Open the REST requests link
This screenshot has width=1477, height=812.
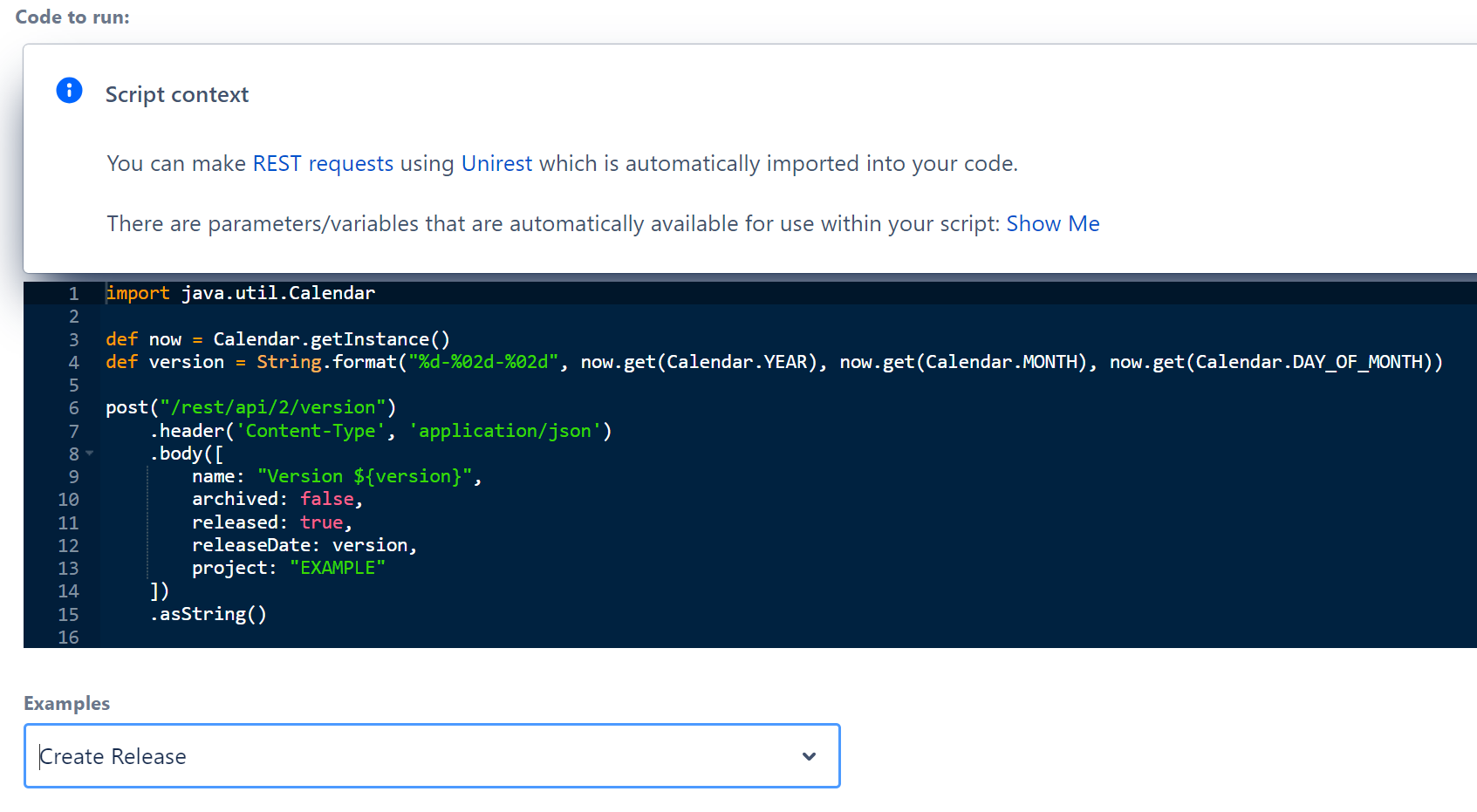(x=322, y=164)
